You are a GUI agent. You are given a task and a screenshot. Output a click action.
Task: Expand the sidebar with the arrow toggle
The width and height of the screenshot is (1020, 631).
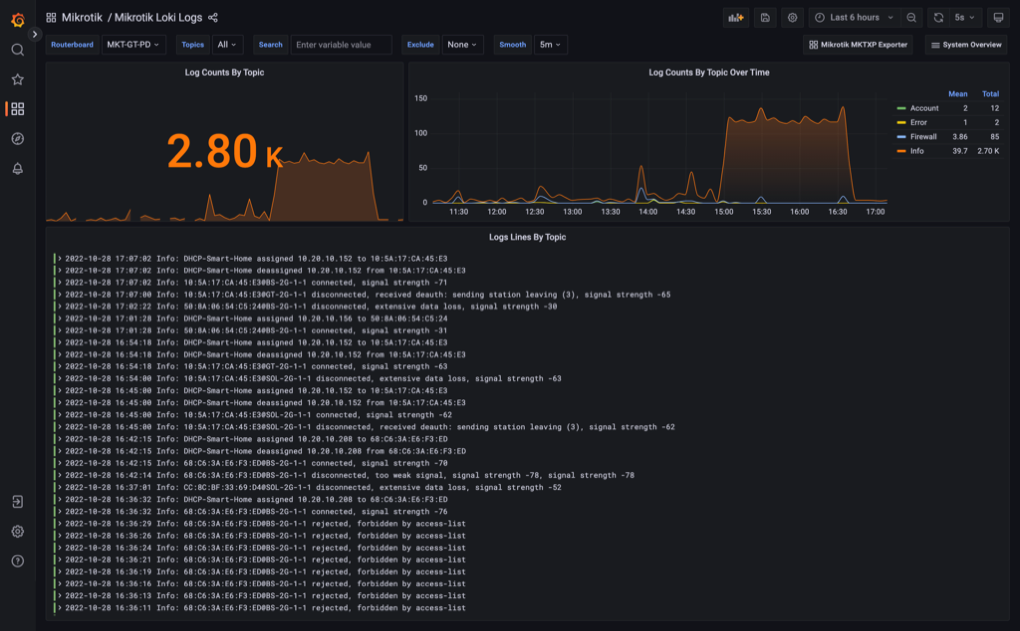pos(34,34)
